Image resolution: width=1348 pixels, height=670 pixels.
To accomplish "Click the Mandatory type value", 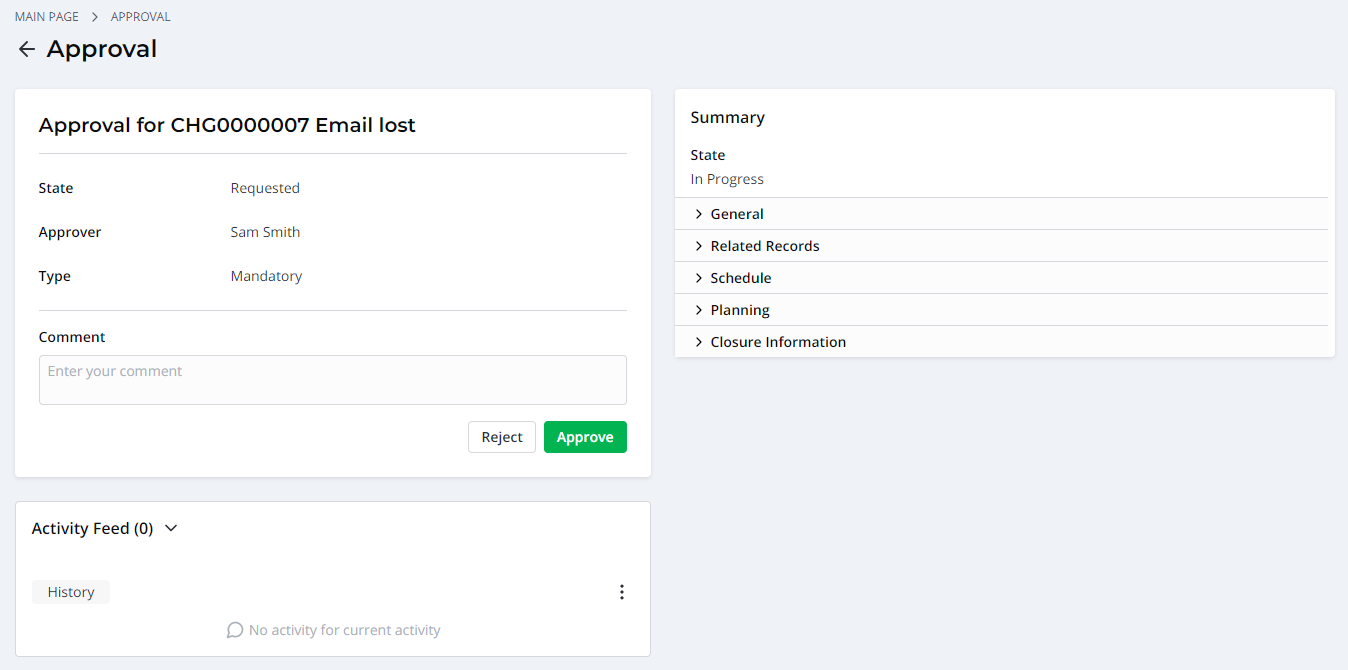I will [266, 276].
